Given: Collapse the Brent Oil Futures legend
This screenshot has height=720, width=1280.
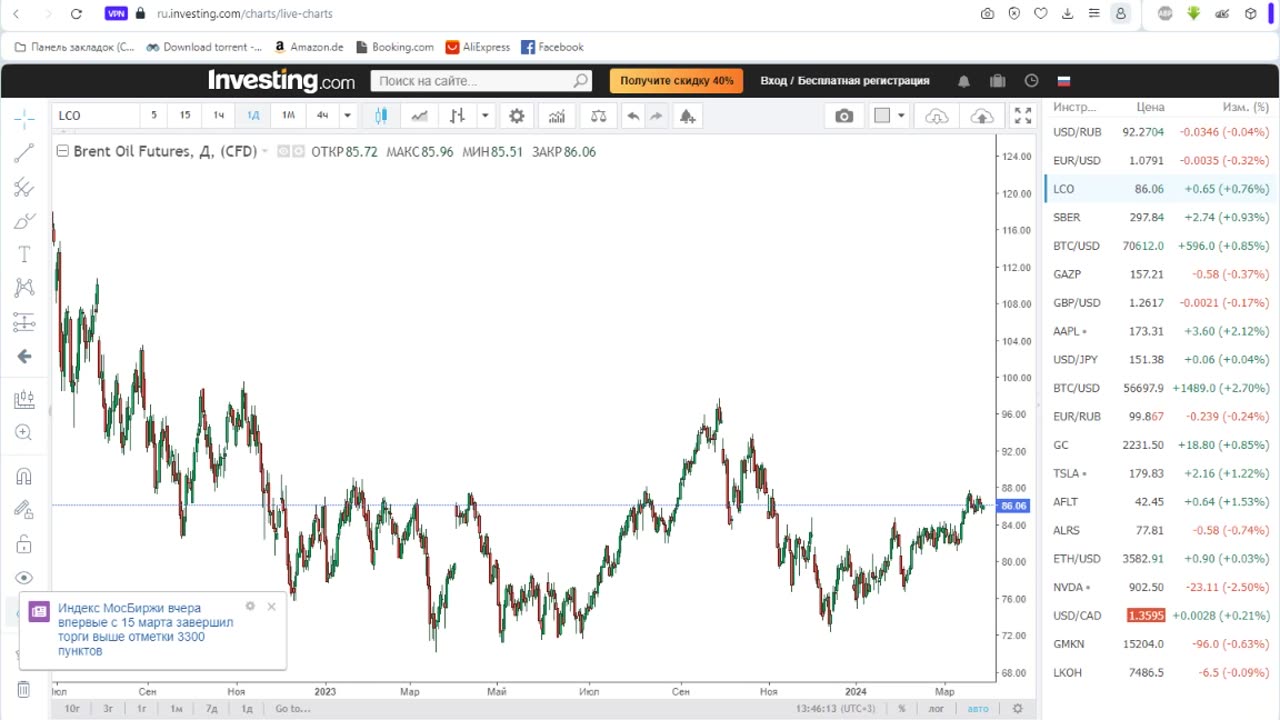Looking at the screenshot, I should pyautogui.click(x=62, y=151).
